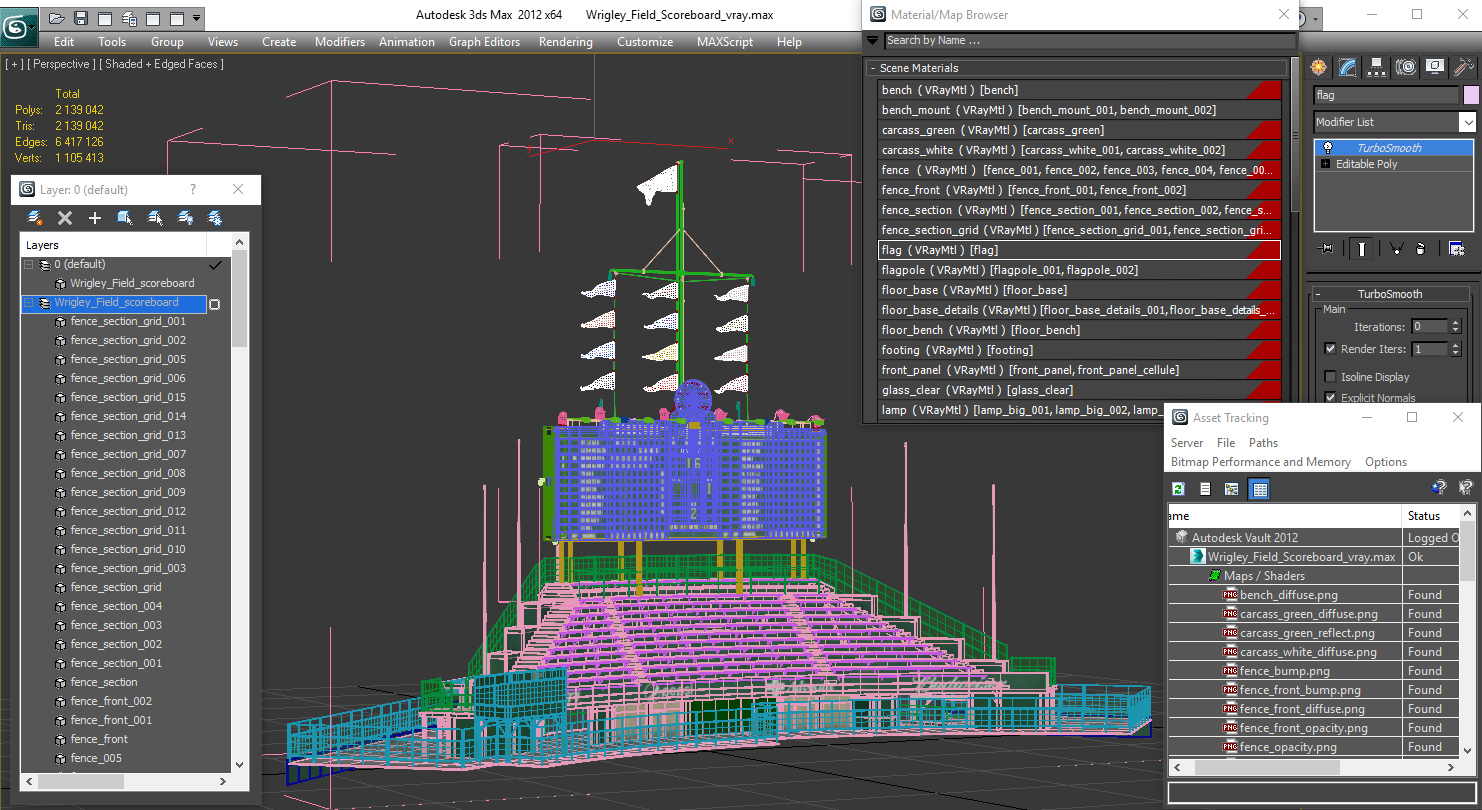Click the Status Log icon in Asset Tracking
Viewport: 1482px width, 810px height.
pyautogui.click(x=1205, y=489)
